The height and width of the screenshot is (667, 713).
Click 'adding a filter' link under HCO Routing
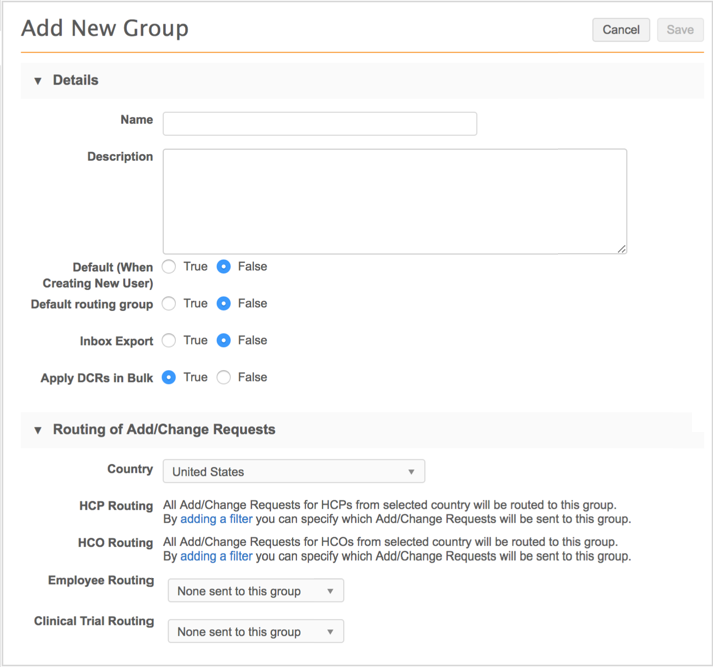pos(216,556)
